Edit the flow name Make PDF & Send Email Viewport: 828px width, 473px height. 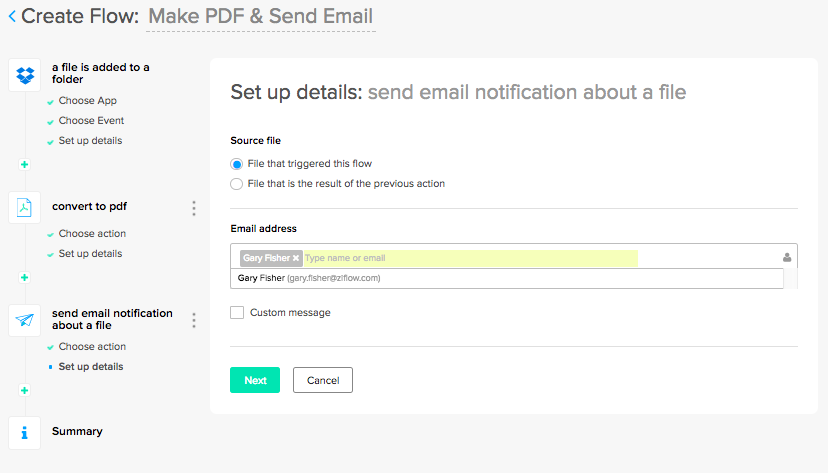coord(260,16)
